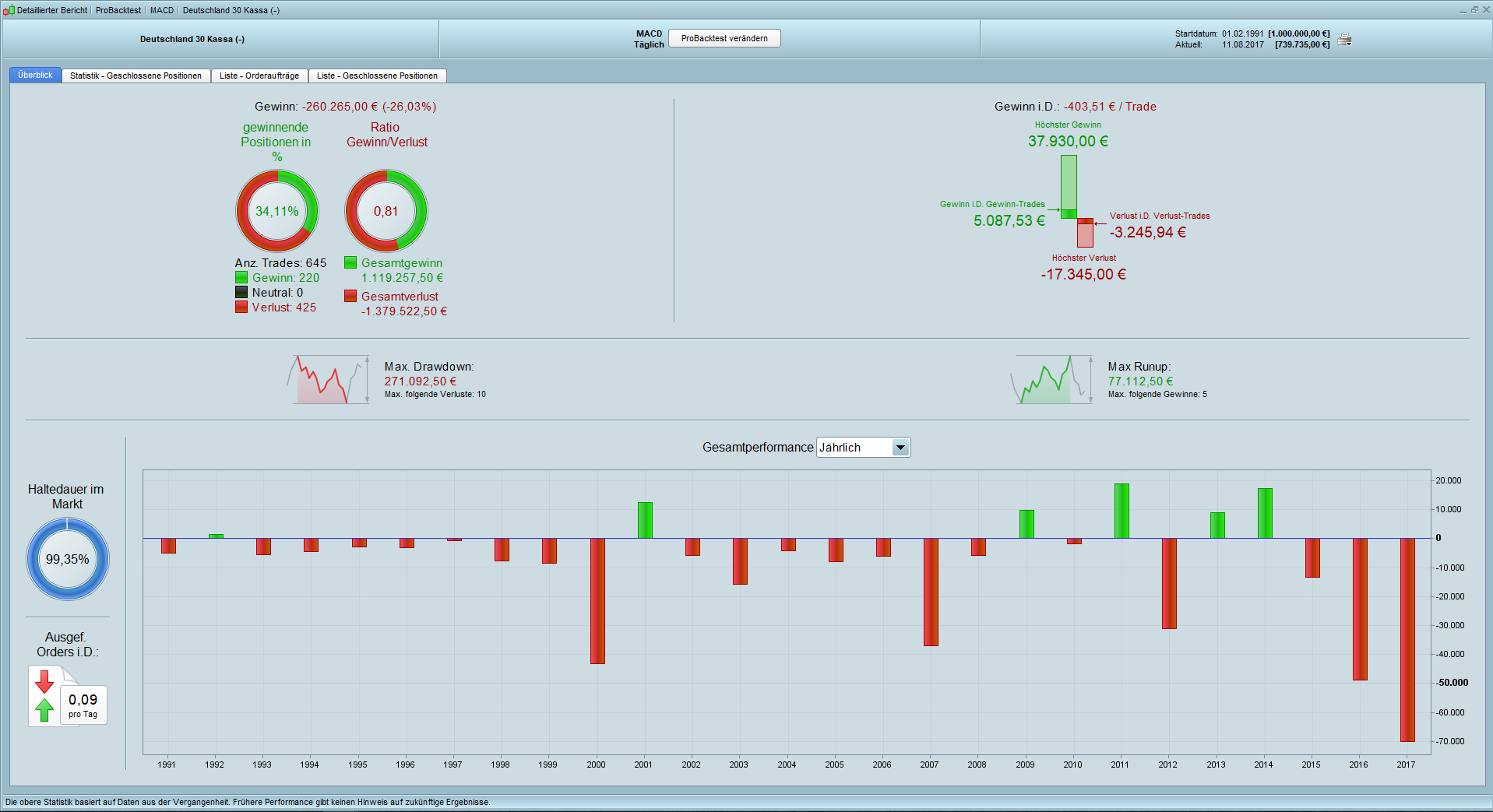Image resolution: width=1493 pixels, height=812 pixels.
Task: Click the Ratio Gewinn/Verlust donut chart
Action: click(386, 211)
